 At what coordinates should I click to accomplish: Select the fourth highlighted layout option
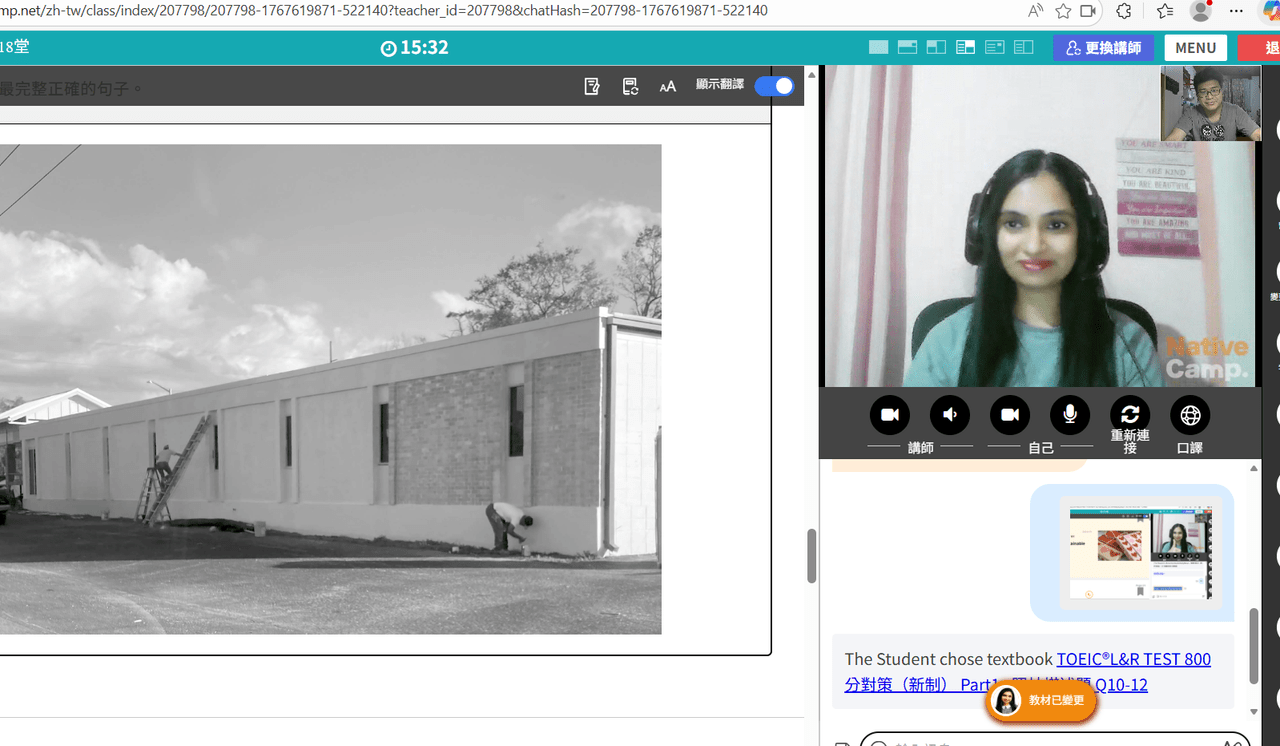(965, 47)
